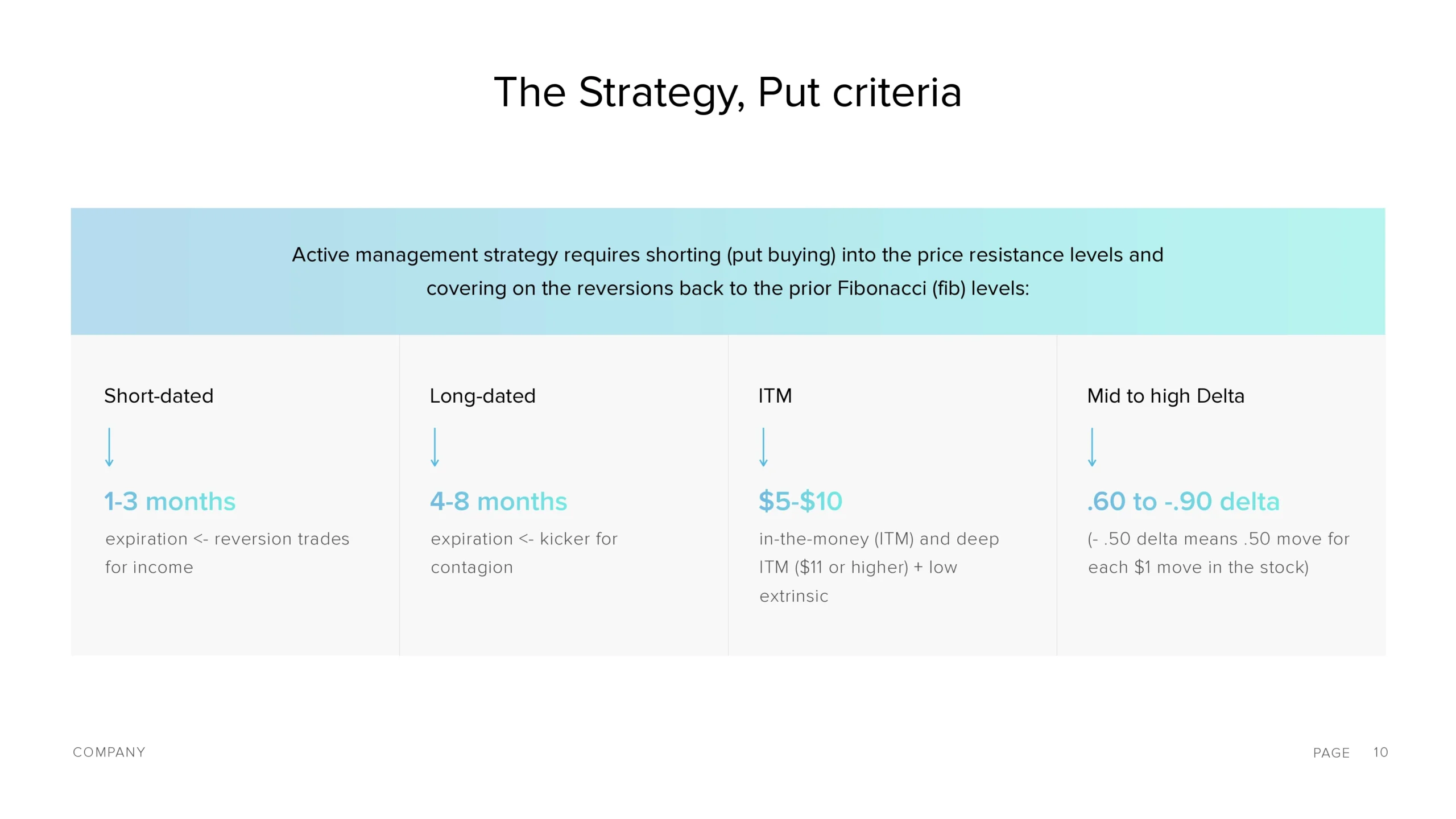
Task: Select the 1-3 months value text
Action: (169, 502)
